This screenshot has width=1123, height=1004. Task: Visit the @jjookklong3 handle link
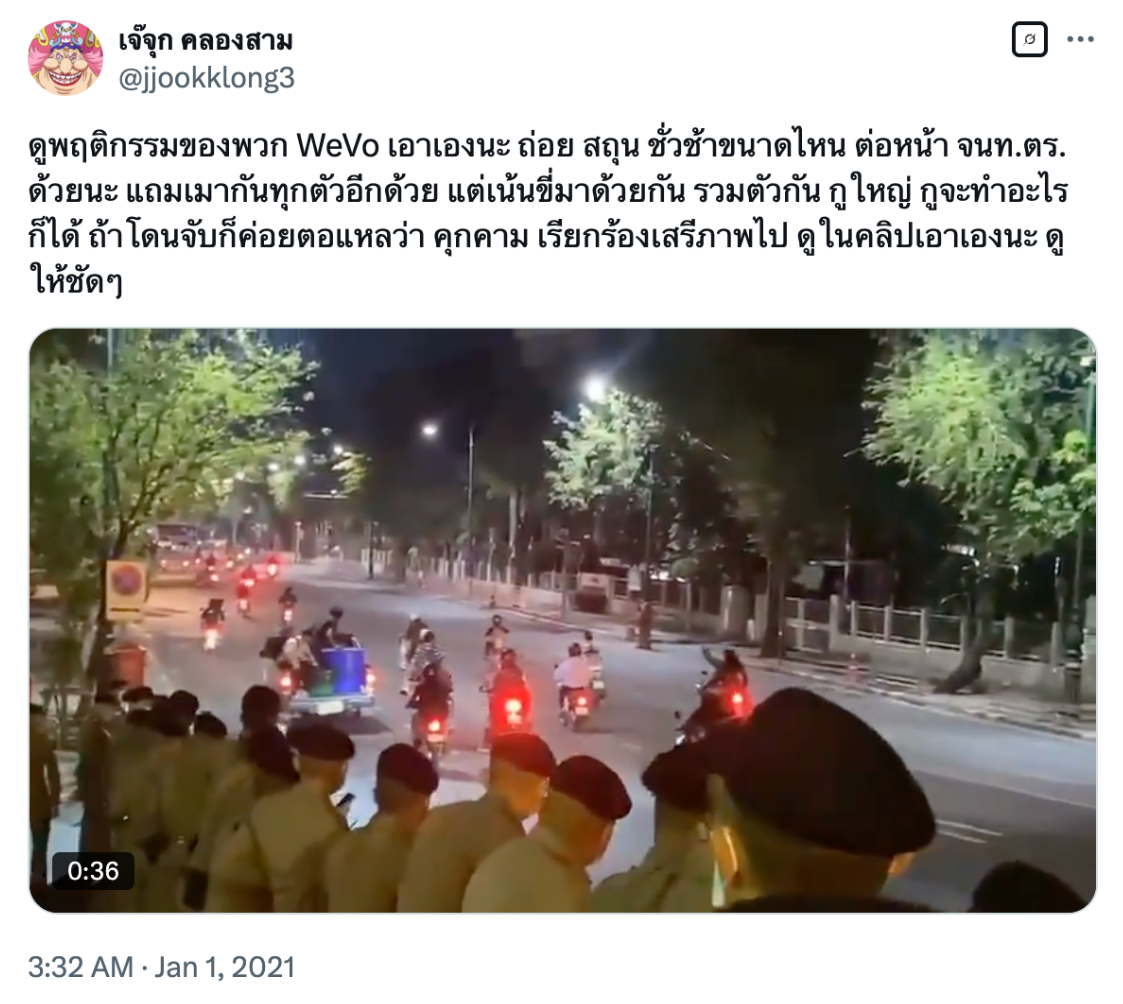(x=206, y=78)
